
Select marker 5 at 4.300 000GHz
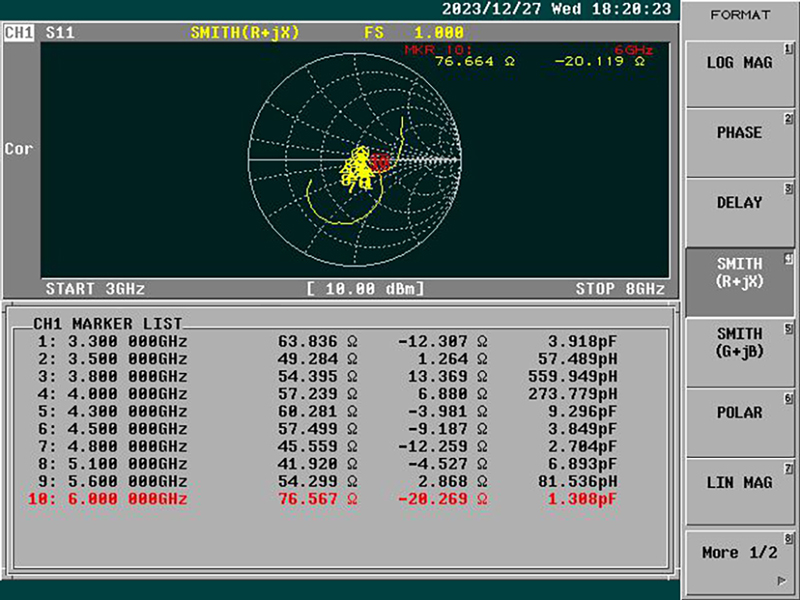coord(112,411)
